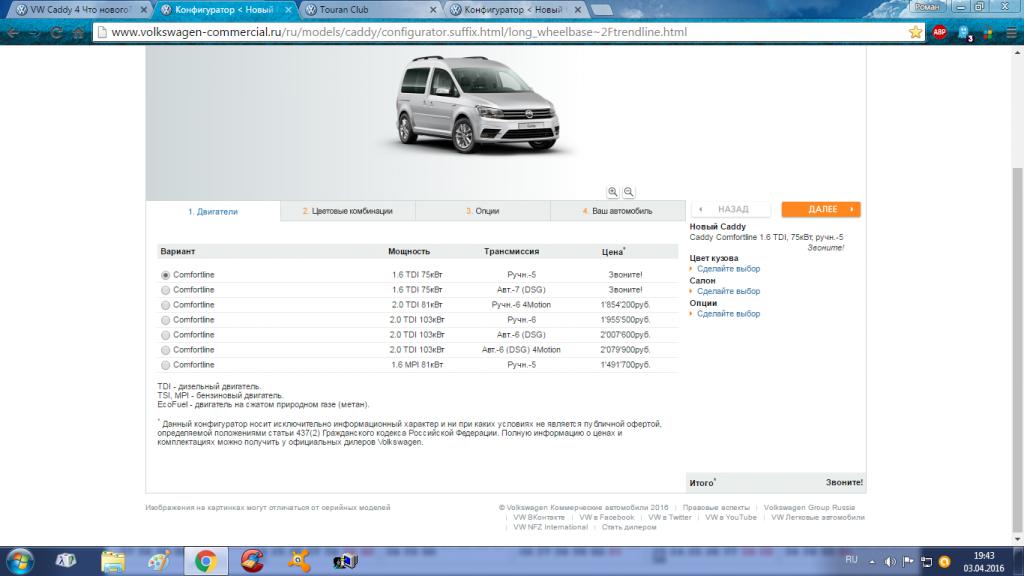Click the silver Caddy car image
The image size is (1024, 576).
477,104
